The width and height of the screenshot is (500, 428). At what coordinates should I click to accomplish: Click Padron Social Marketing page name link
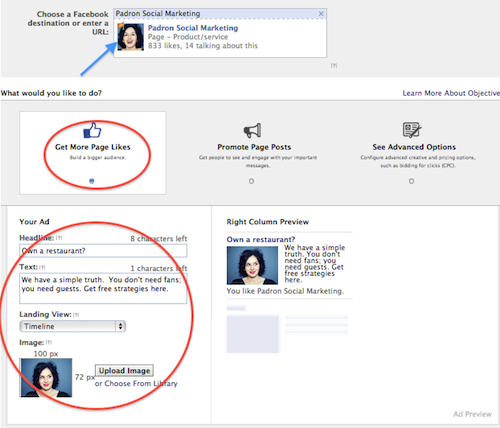coord(193,28)
